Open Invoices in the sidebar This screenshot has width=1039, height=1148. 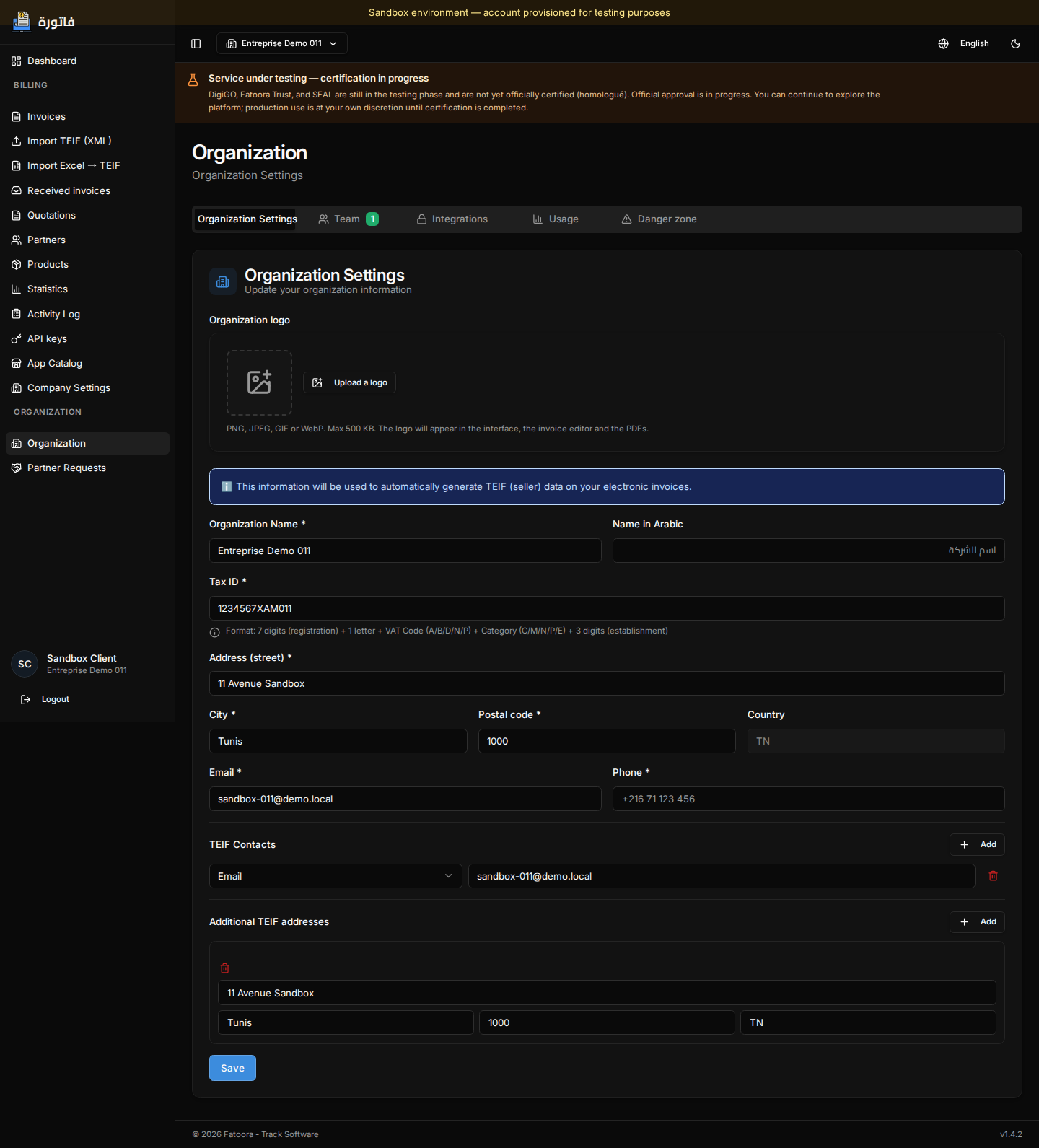coord(87,116)
